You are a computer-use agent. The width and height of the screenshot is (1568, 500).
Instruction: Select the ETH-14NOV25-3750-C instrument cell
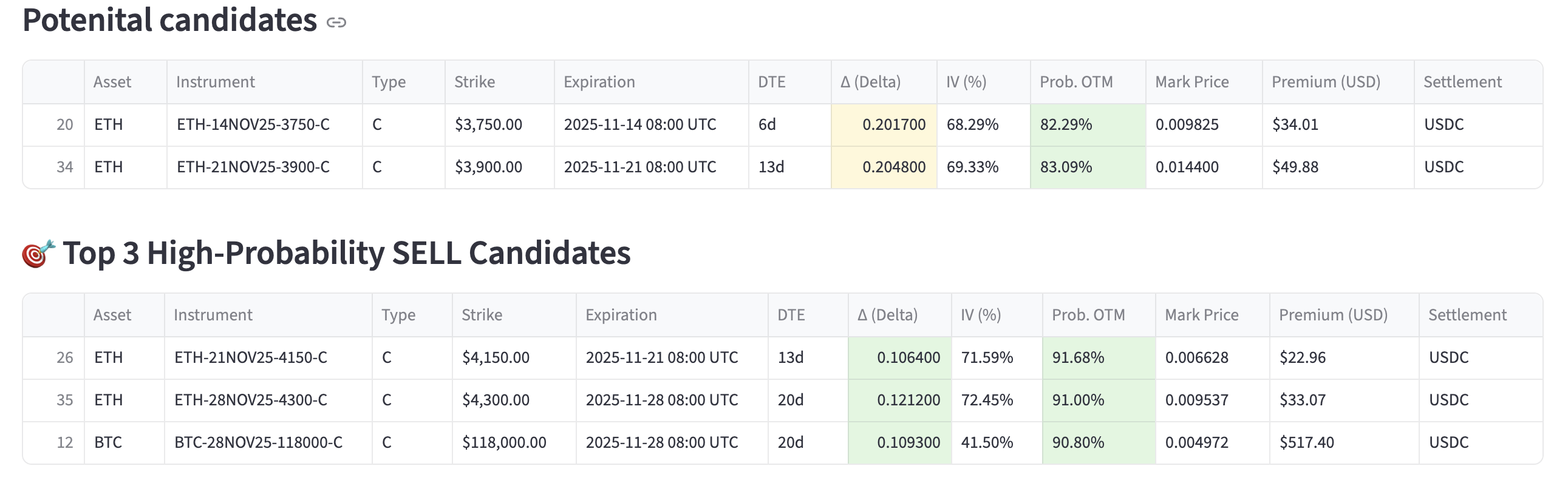coord(253,124)
